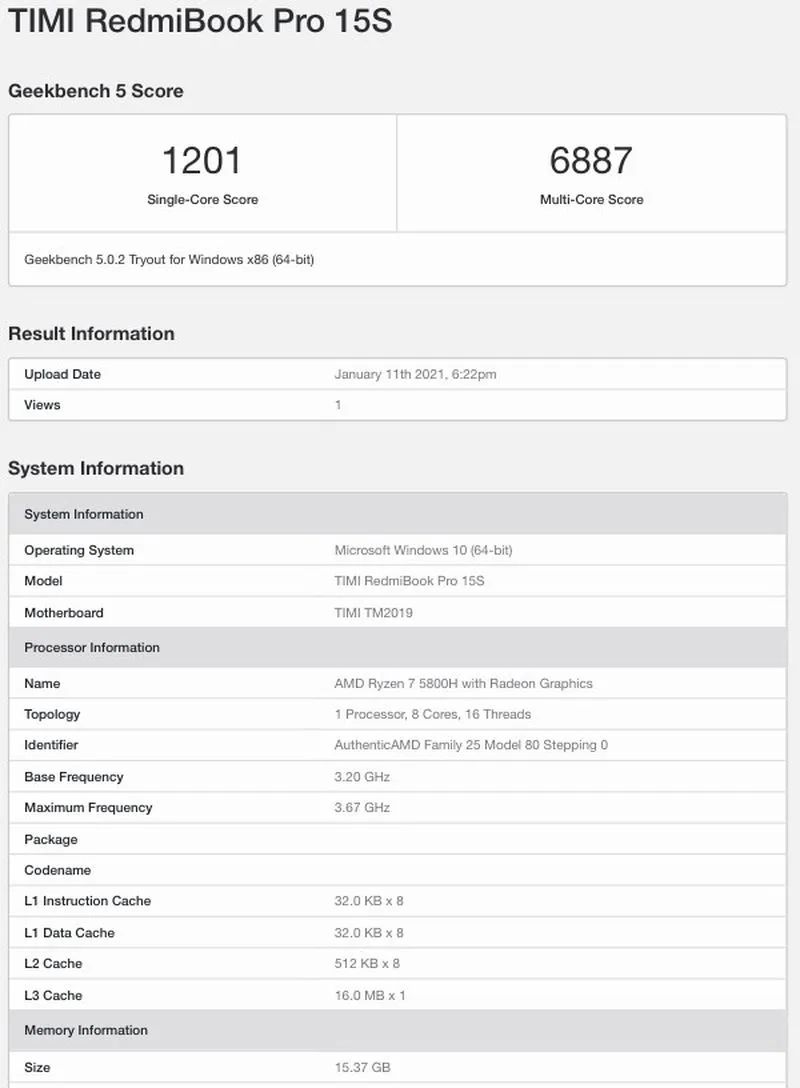Image resolution: width=800 pixels, height=1088 pixels.
Task: Click the base frequency value "3.20 GHz"
Action: click(362, 776)
